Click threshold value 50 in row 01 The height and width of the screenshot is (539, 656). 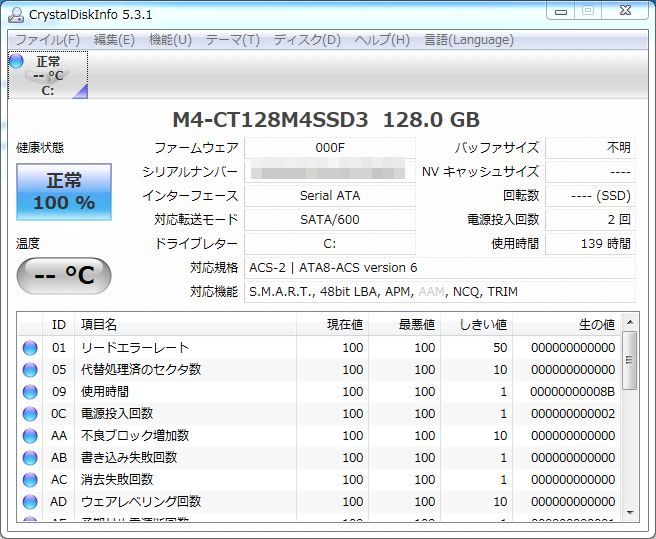(x=500, y=348)
